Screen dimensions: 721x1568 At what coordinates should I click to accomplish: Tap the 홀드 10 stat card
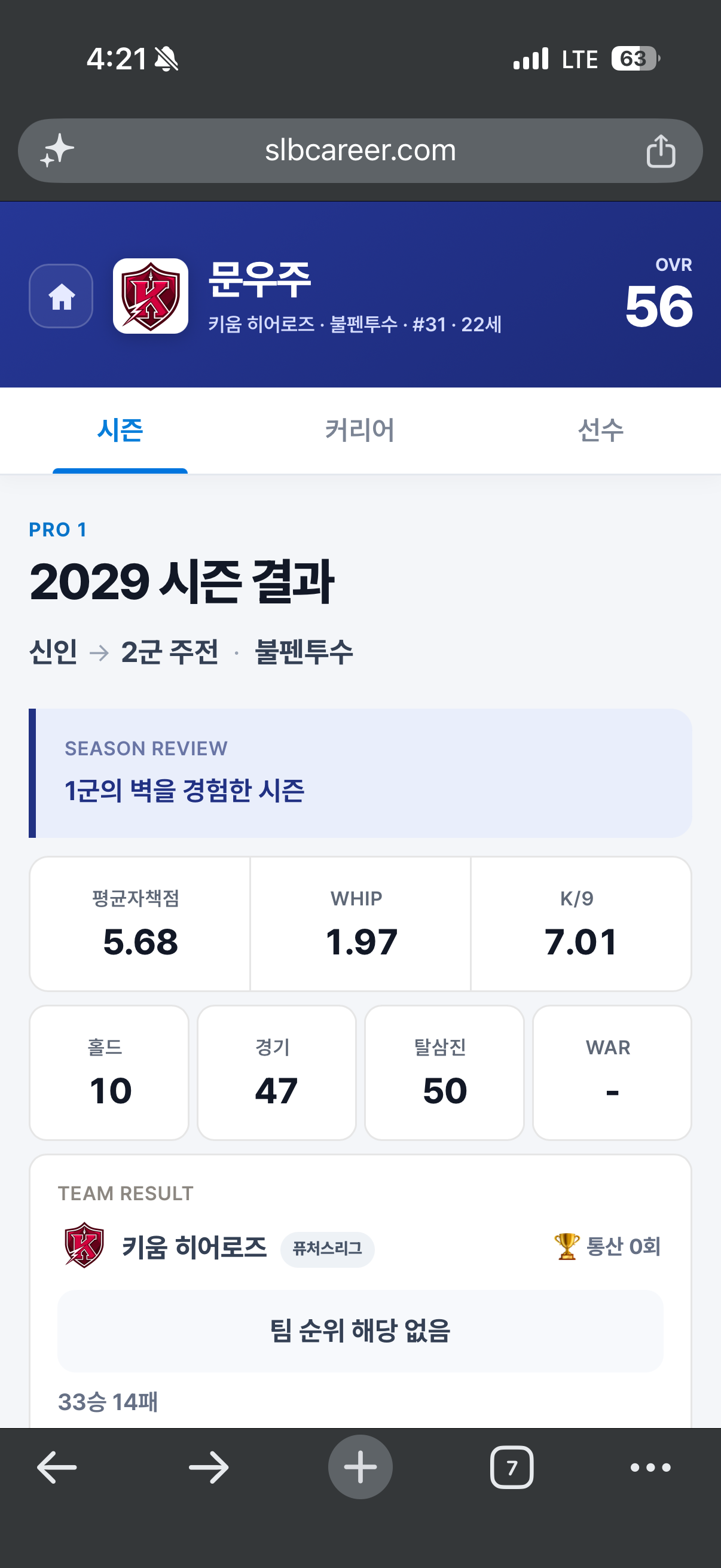pos(109,1072)
